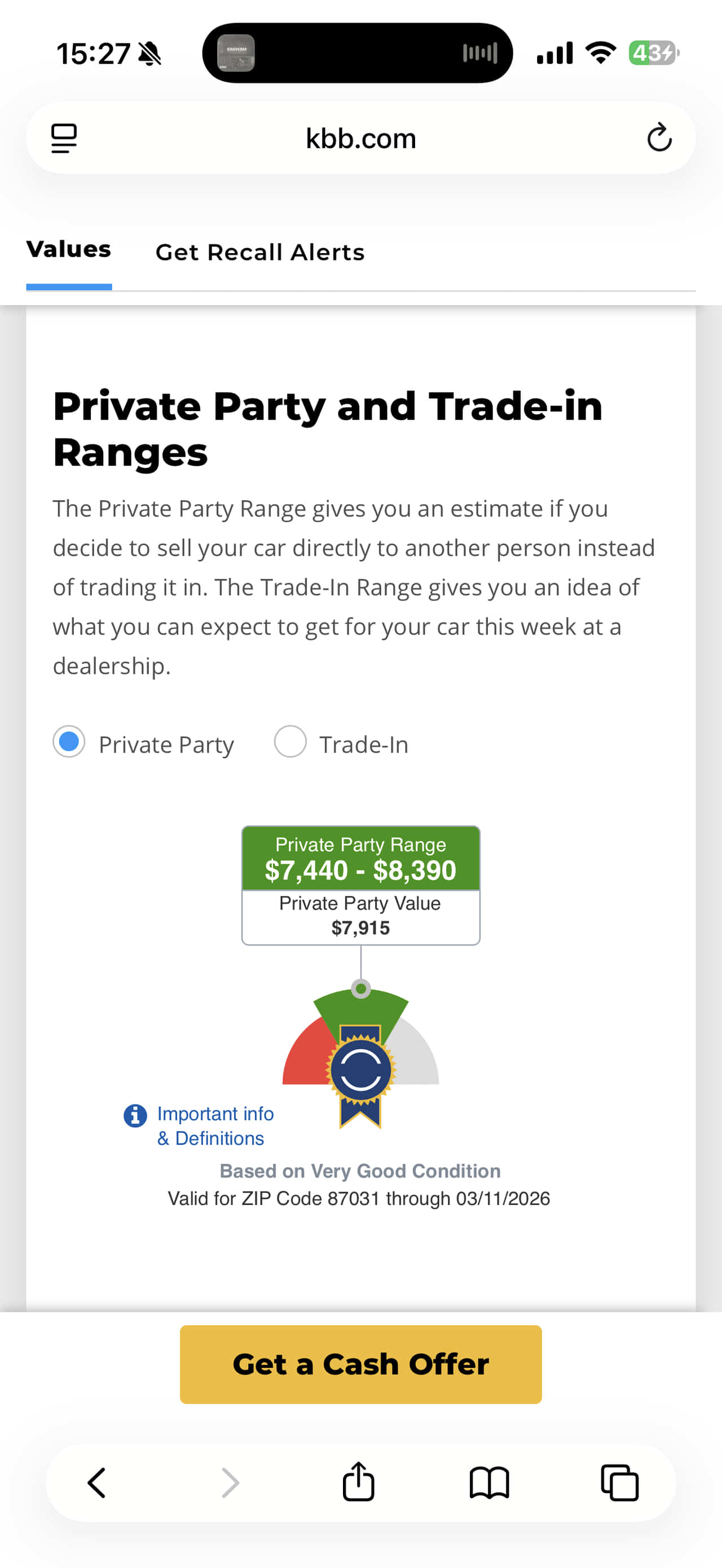Screen dimensions: 722x1568
Task: Open the reader view options icon
Action: tap(64, 137)
